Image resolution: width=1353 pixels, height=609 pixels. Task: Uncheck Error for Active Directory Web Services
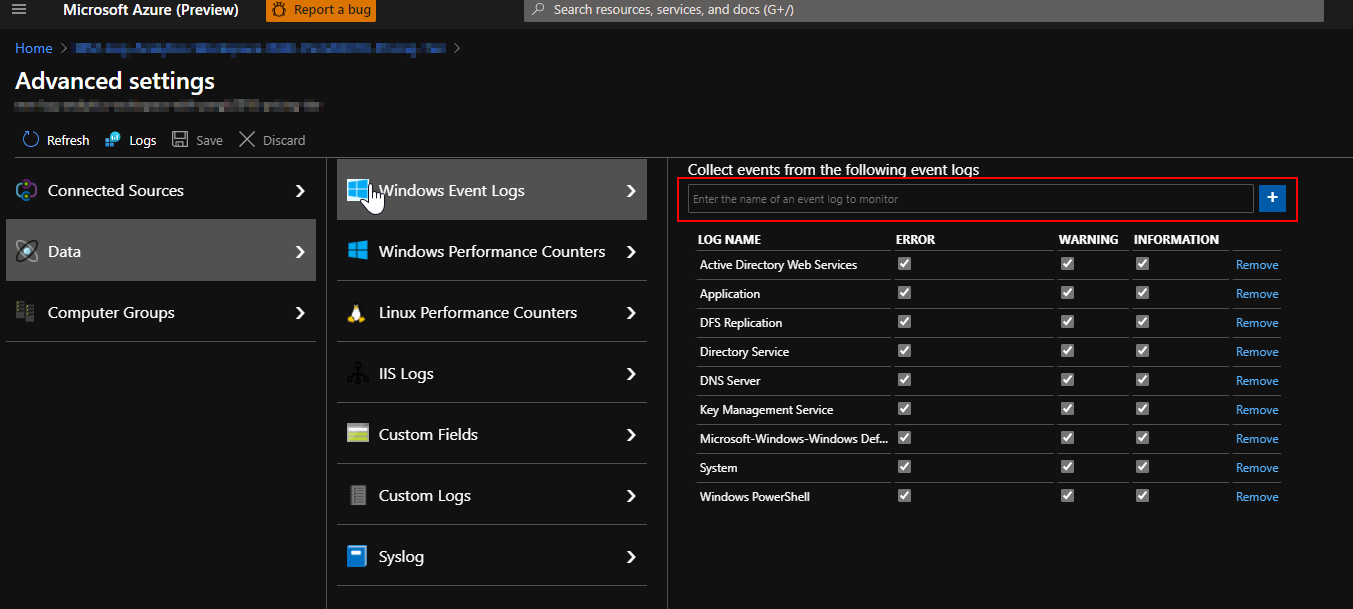904,264
